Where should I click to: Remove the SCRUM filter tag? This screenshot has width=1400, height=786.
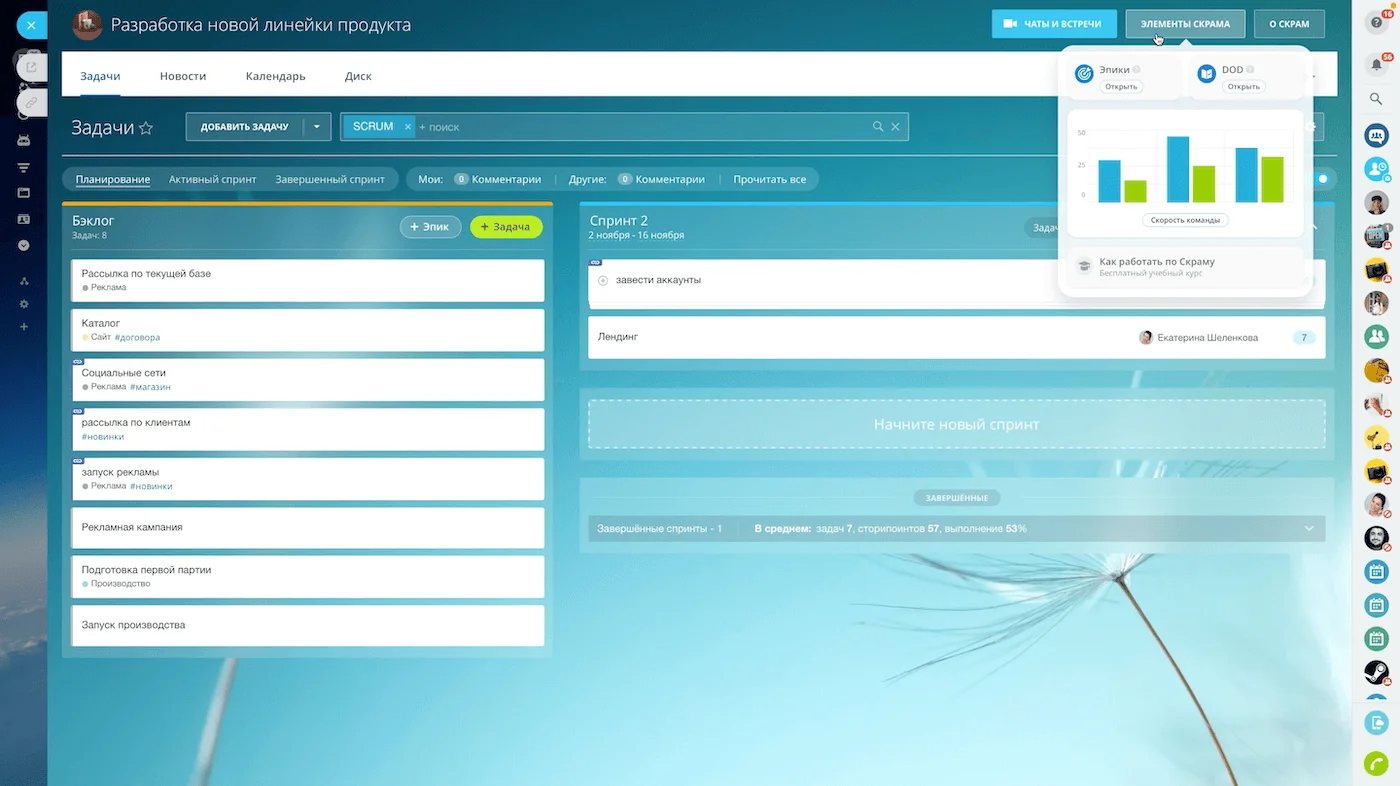point(408,127)
